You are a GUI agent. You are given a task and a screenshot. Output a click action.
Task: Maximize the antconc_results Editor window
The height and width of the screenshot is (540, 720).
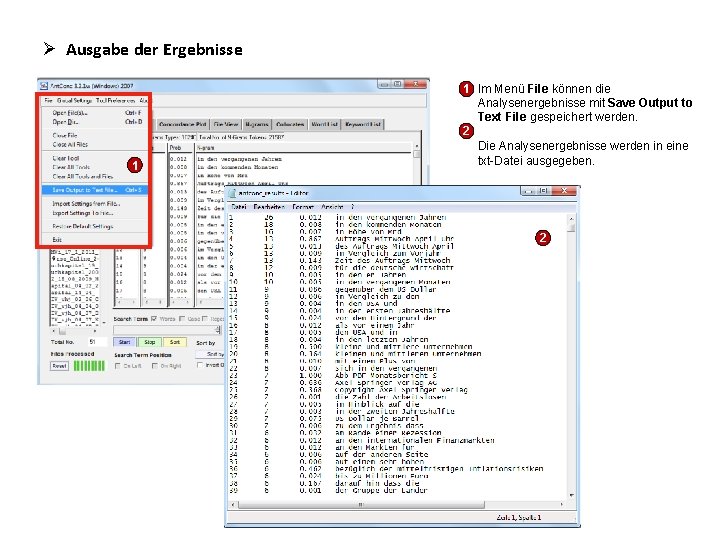(x=544, y=190)
